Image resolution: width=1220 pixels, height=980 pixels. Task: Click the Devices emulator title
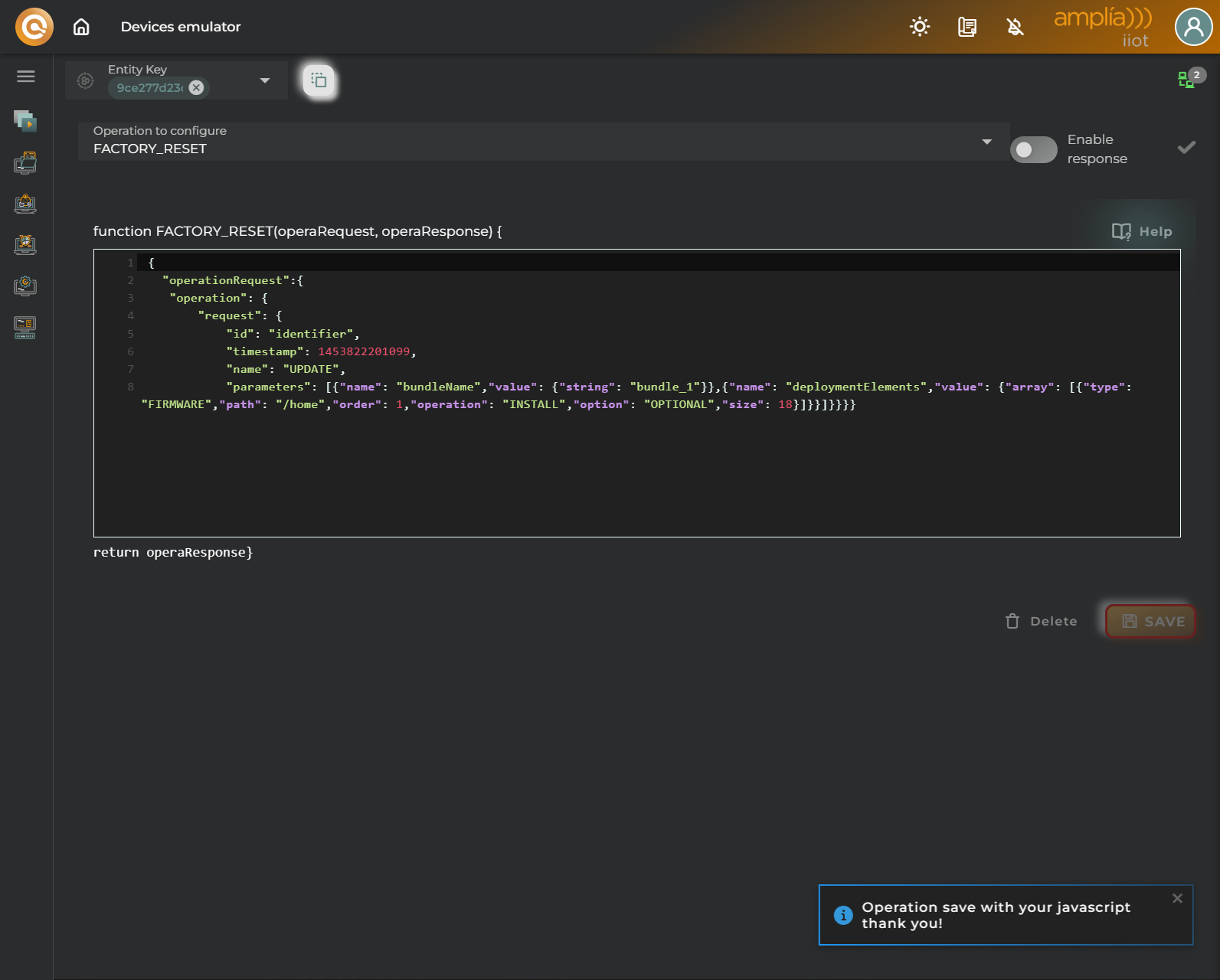(x=181, y=27)
